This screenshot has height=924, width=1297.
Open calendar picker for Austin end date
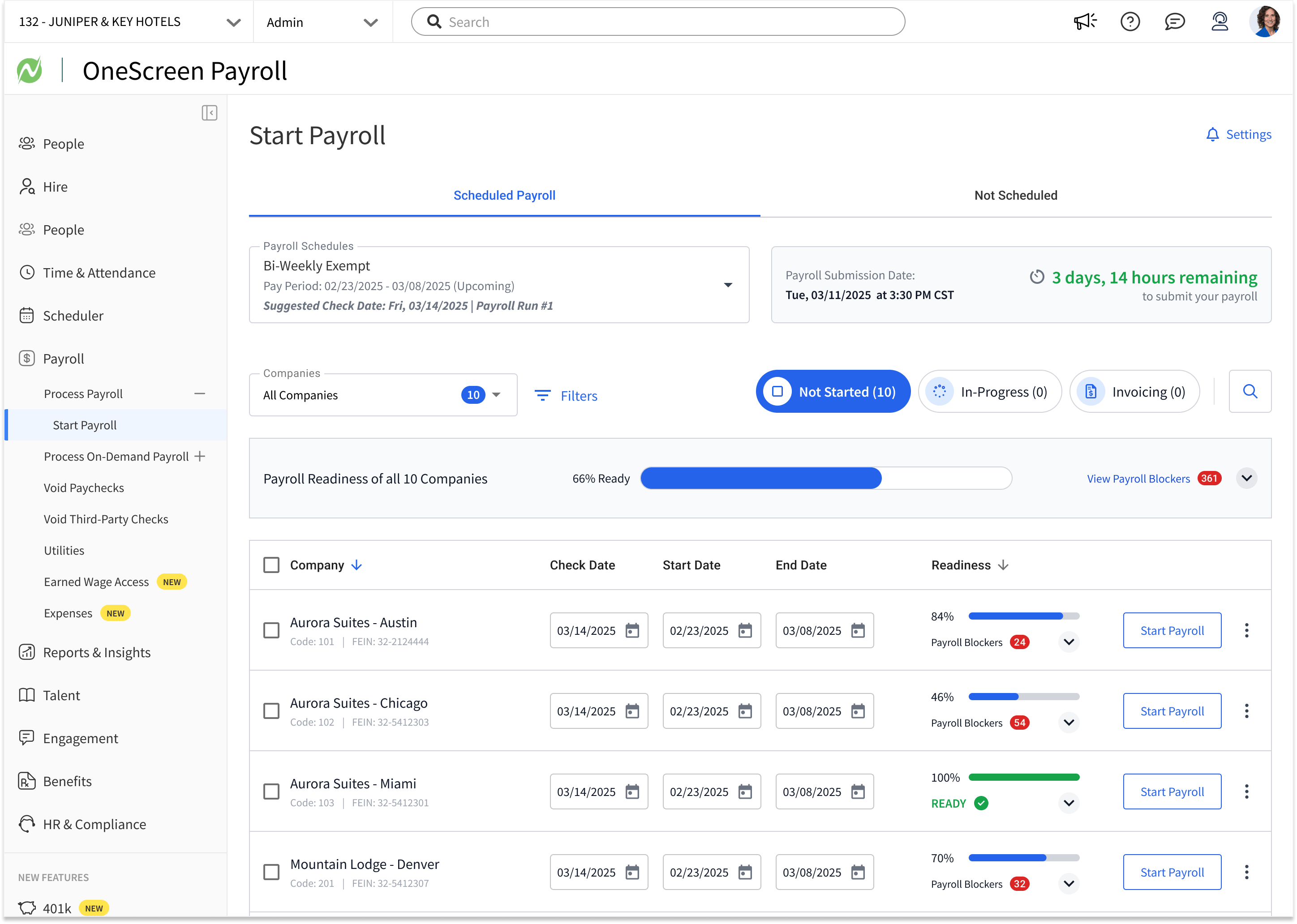(858, 630)
